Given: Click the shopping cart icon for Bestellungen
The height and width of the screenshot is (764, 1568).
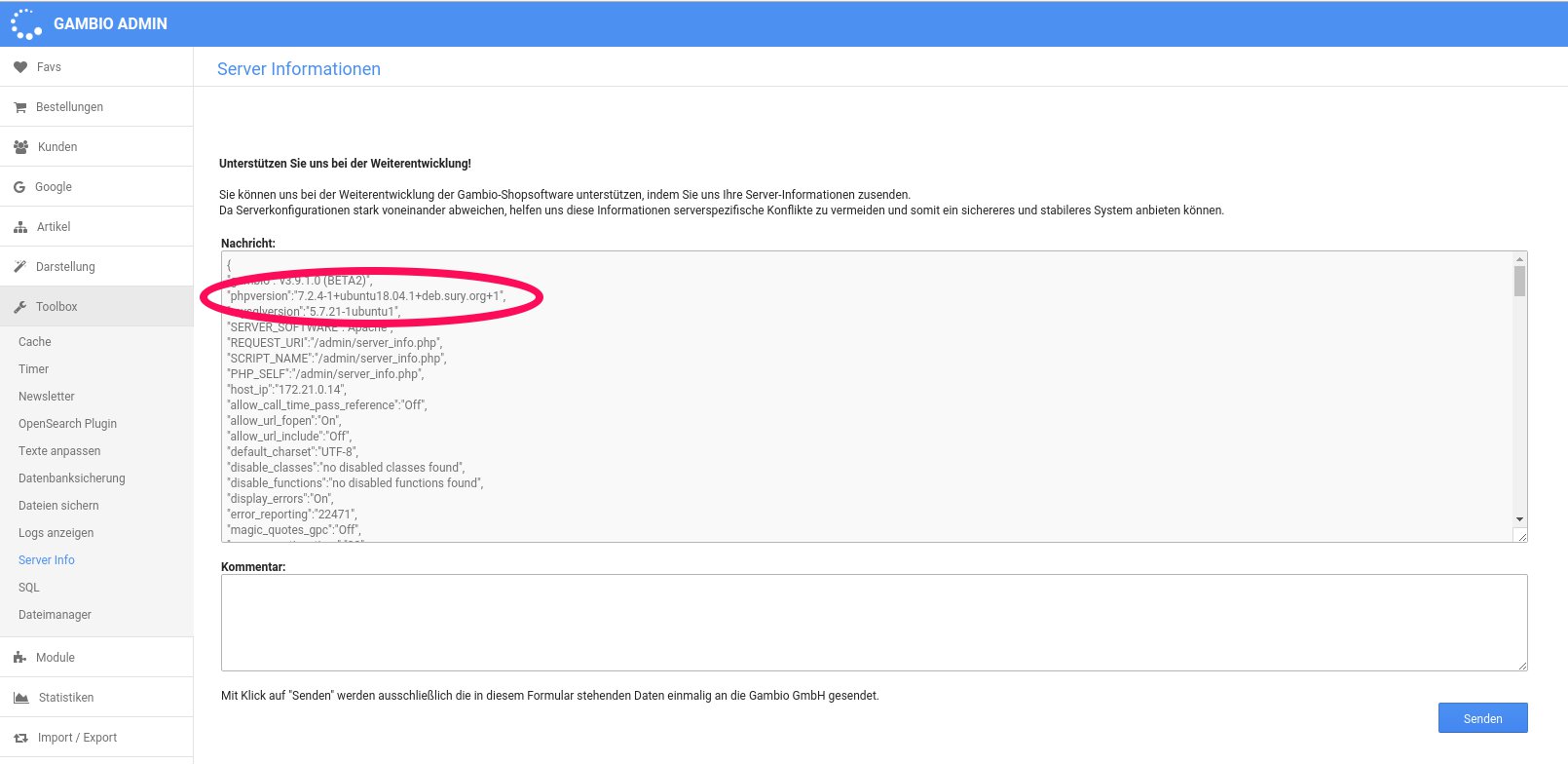Looking at the screenshot, I should pyautogui.click(x=20, y=107).
